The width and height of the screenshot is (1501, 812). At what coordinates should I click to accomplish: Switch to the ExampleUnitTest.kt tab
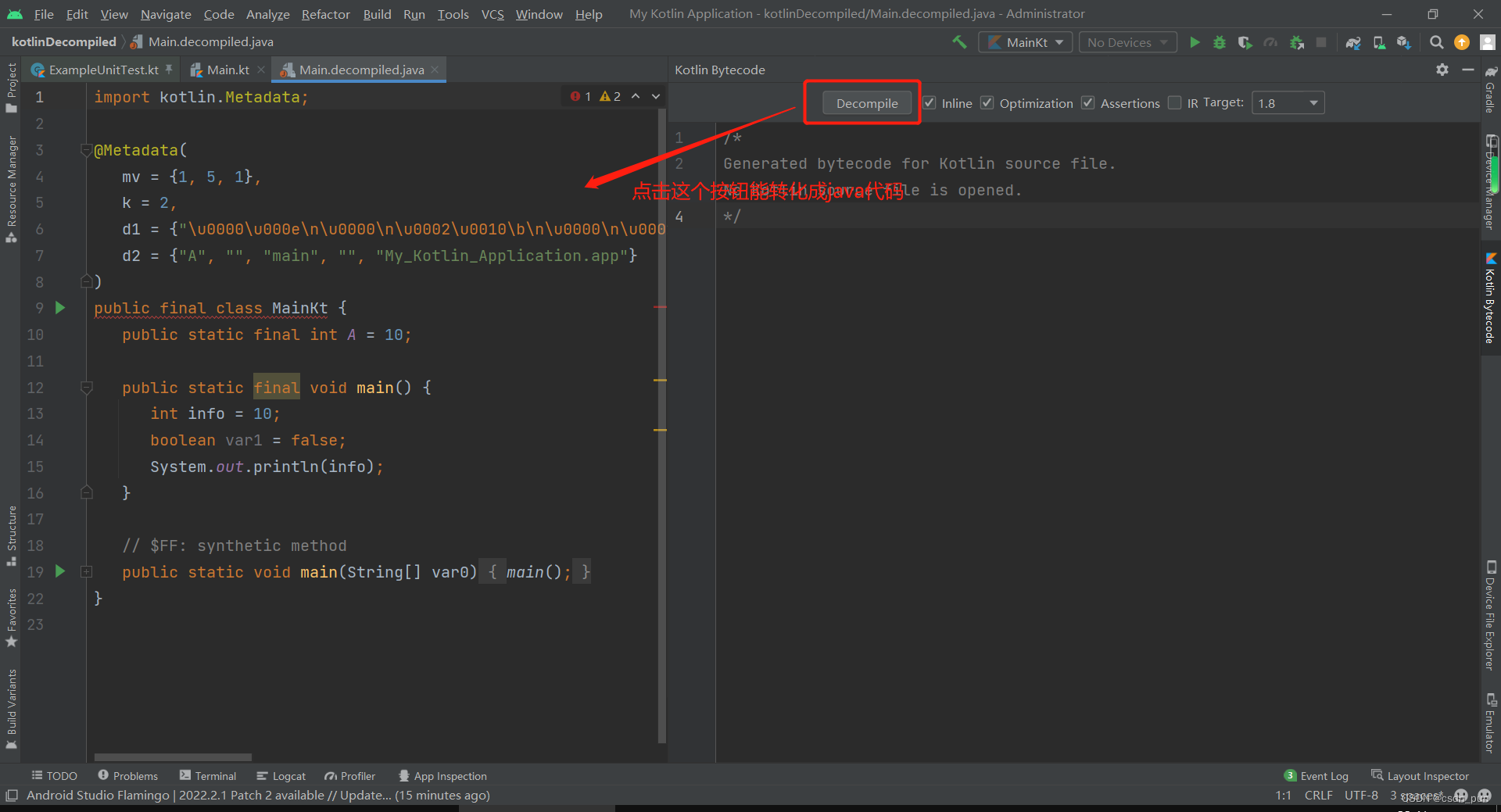[x=103, y=70]
